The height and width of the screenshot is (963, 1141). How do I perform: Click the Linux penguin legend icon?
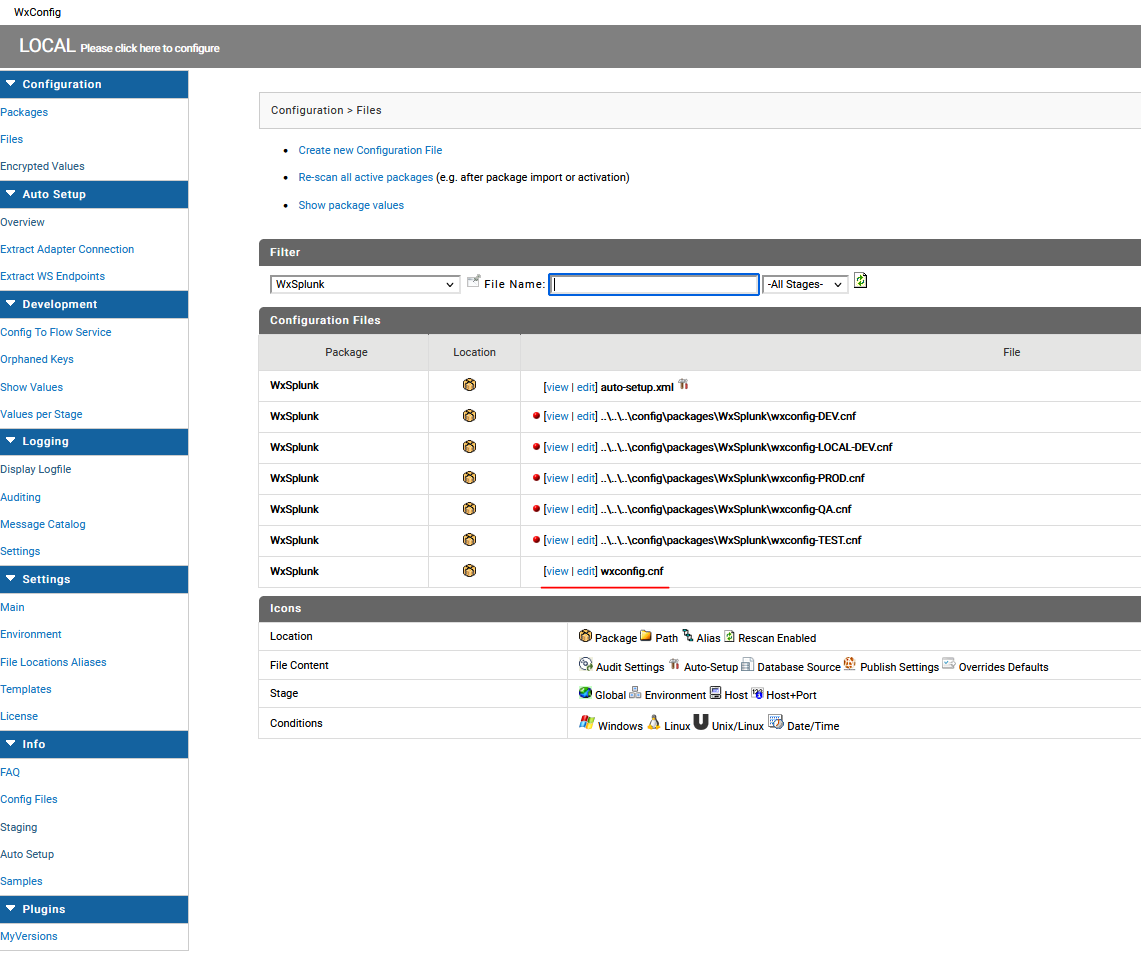pos(654,723)
